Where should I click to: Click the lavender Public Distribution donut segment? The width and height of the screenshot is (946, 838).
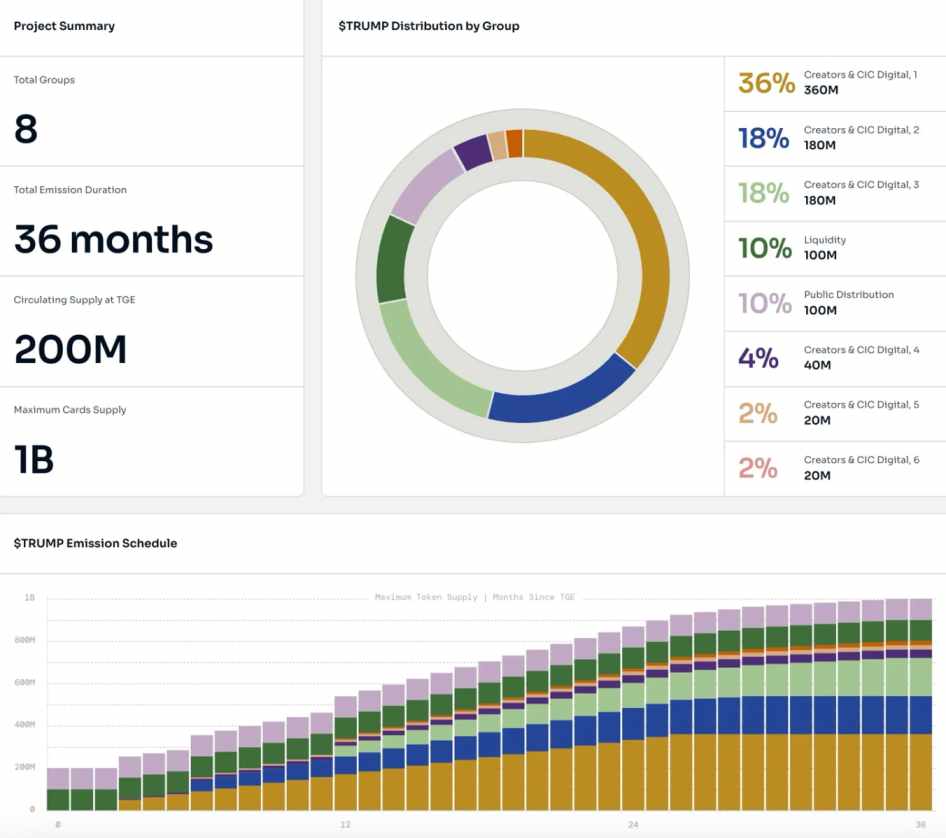(x=425, y=187)
